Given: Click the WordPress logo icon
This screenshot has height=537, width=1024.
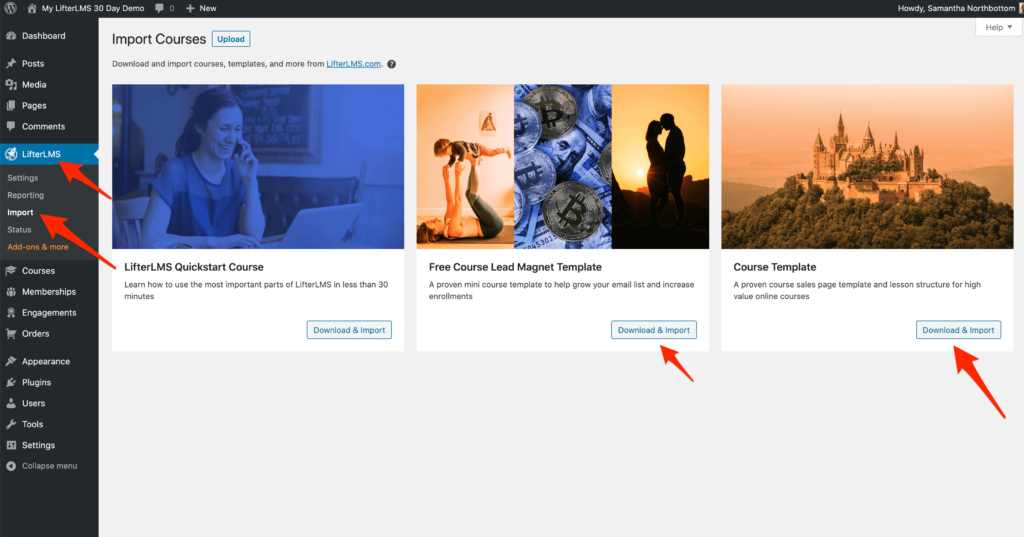Looking at the screenshot, I should (x=10, y=8).
